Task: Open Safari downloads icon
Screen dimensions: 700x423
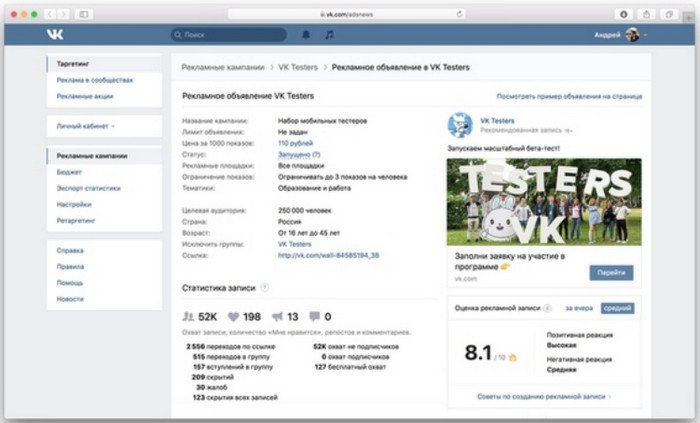Action: (x=624, y=14)
